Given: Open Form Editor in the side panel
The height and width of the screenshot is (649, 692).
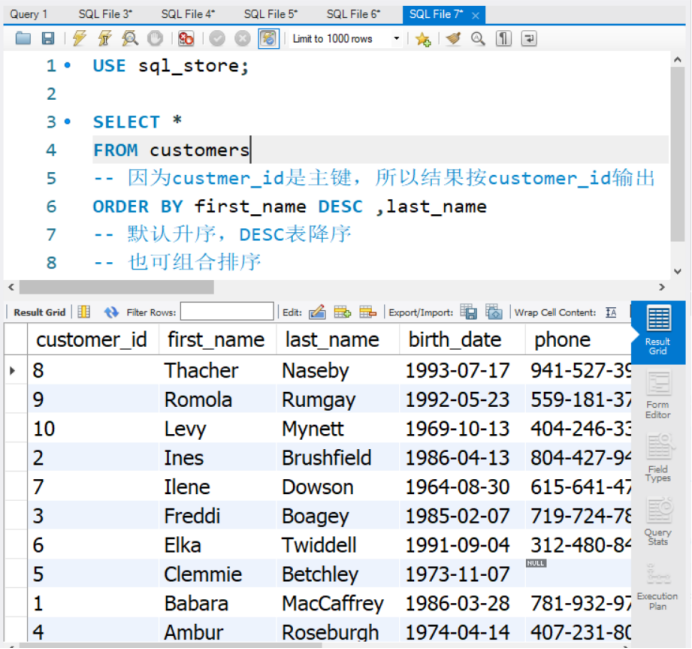Looking at the screenshot, I should pyautogui.click(x=658, y=395).
